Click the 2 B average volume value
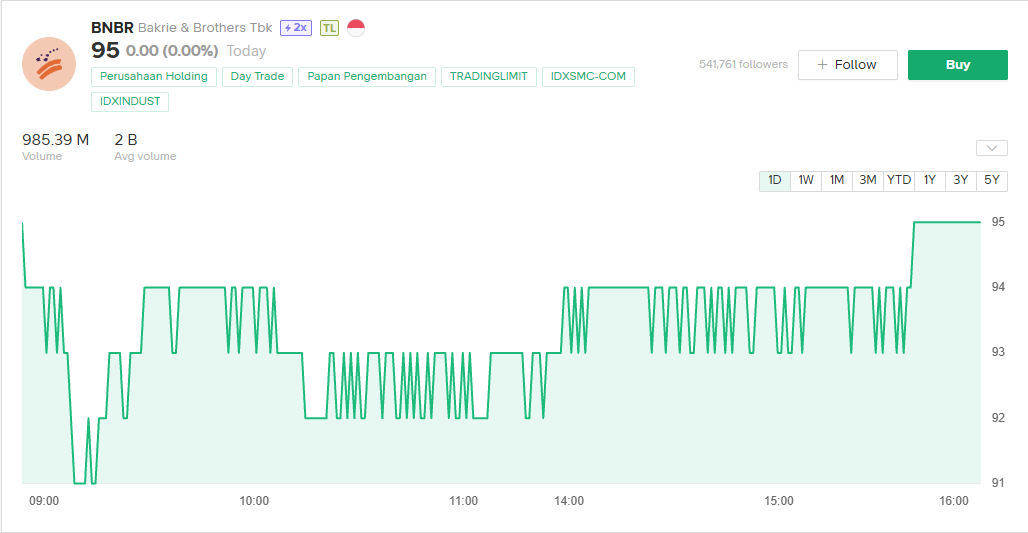1028x533 pixels. [x=126, y=140]
